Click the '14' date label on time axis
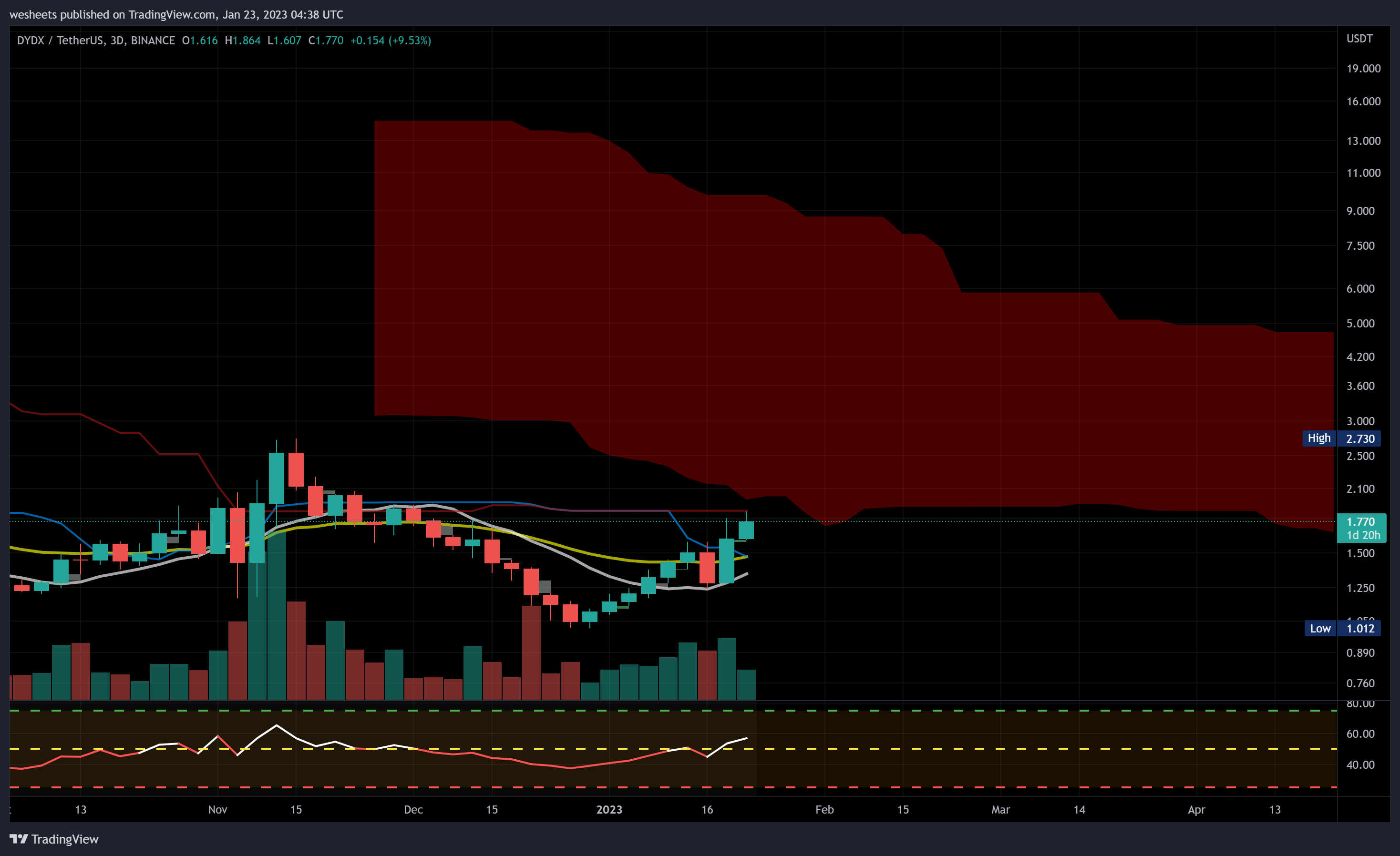This screenshot has height=856, width=1400. click(x=1079, y=809)
